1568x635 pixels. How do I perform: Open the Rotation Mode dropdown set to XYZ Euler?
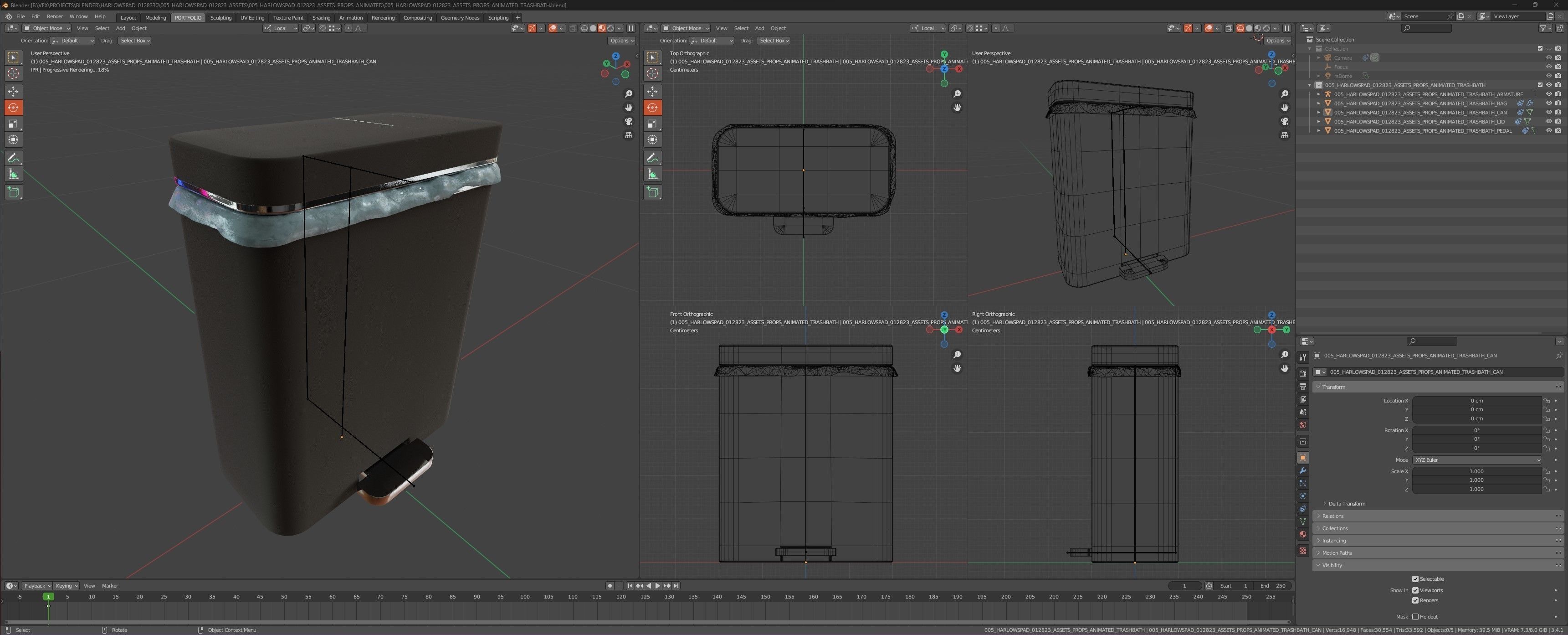[1478, 459]
